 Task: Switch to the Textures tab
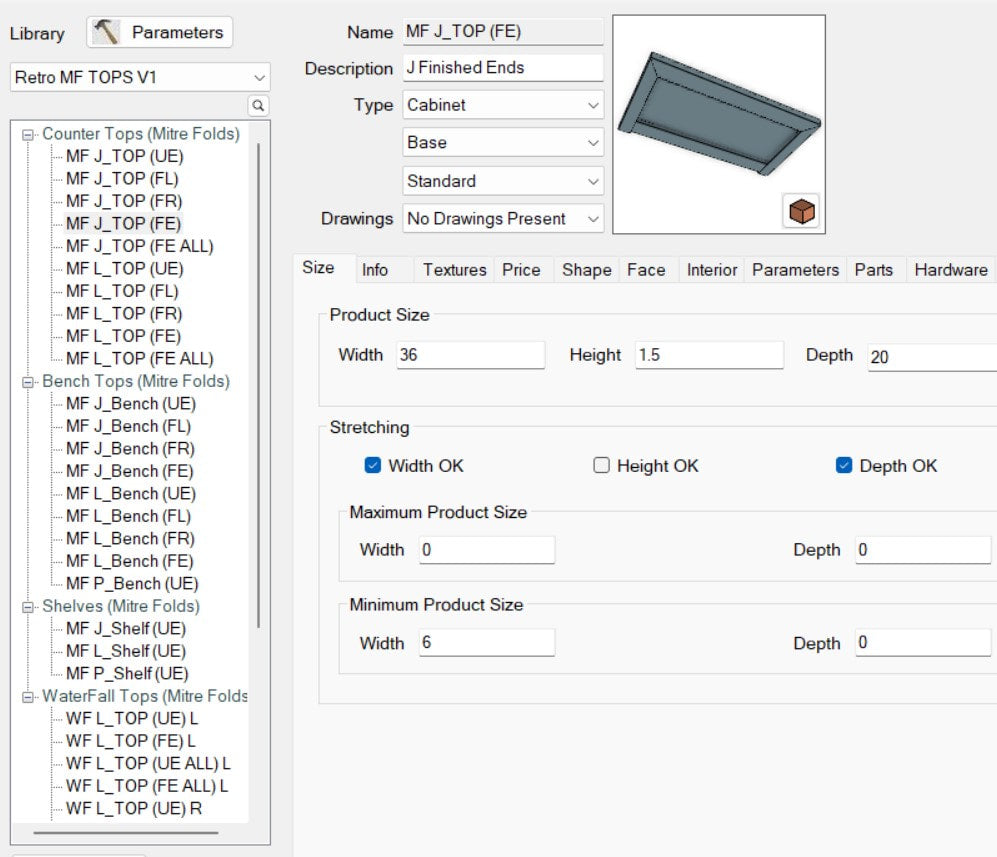(x=454, y=270)
